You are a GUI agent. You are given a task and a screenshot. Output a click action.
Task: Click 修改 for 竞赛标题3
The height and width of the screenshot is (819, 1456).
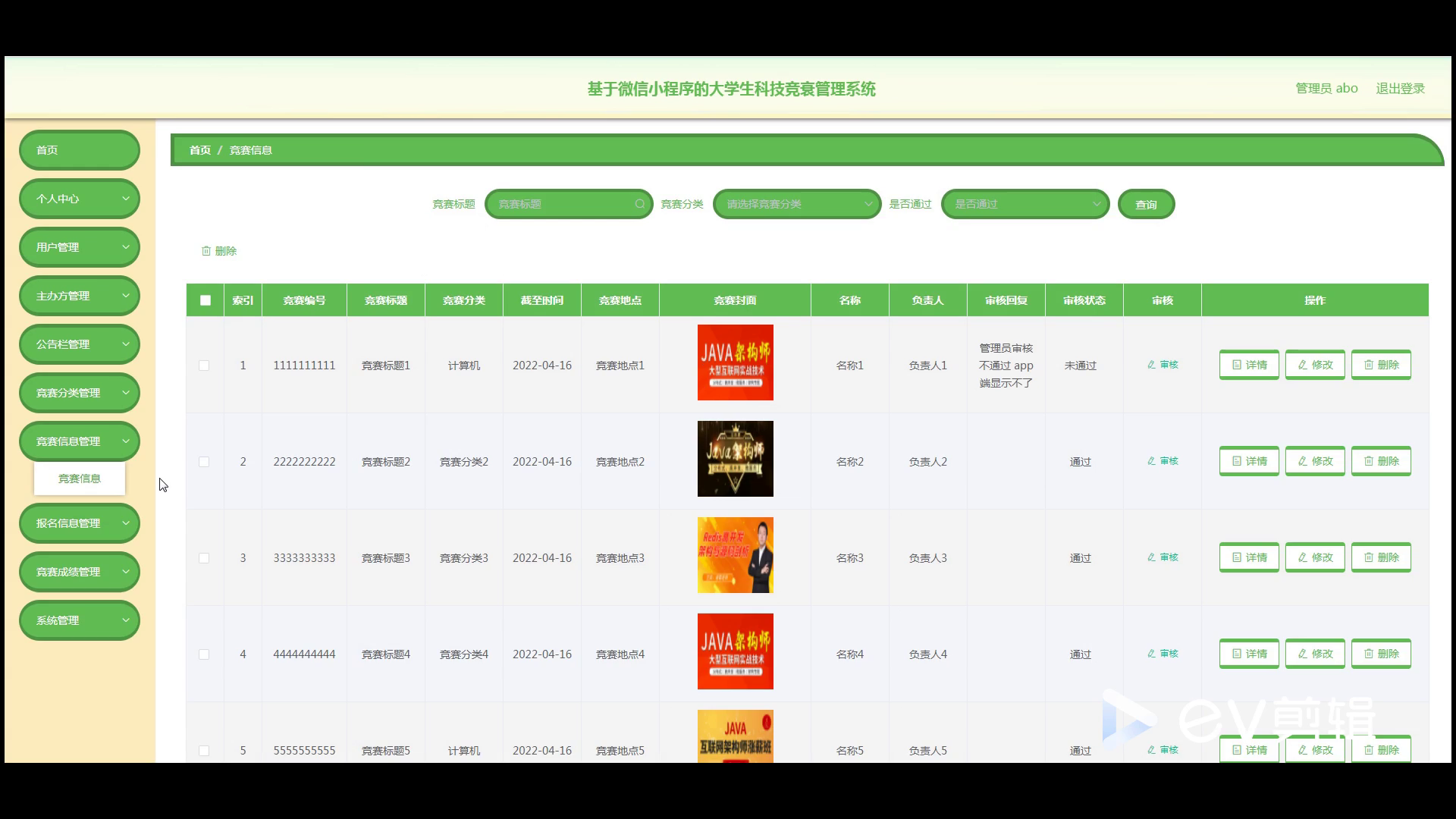coord(1315,557)
